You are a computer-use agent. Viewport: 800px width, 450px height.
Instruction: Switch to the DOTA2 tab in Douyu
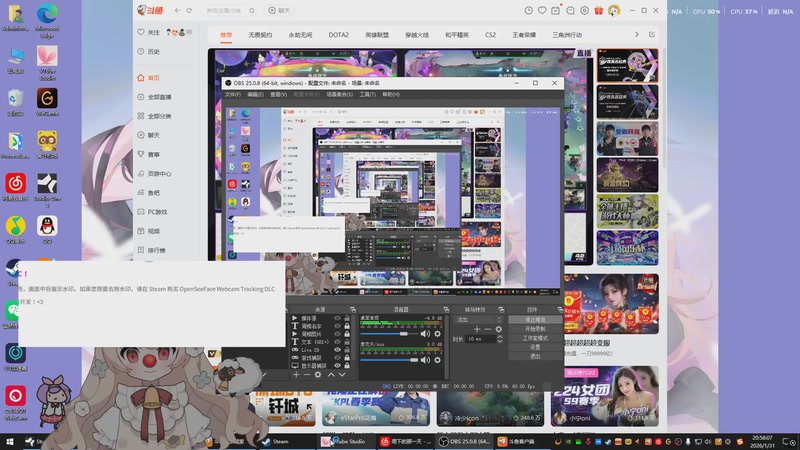click(x=338, y=35)
